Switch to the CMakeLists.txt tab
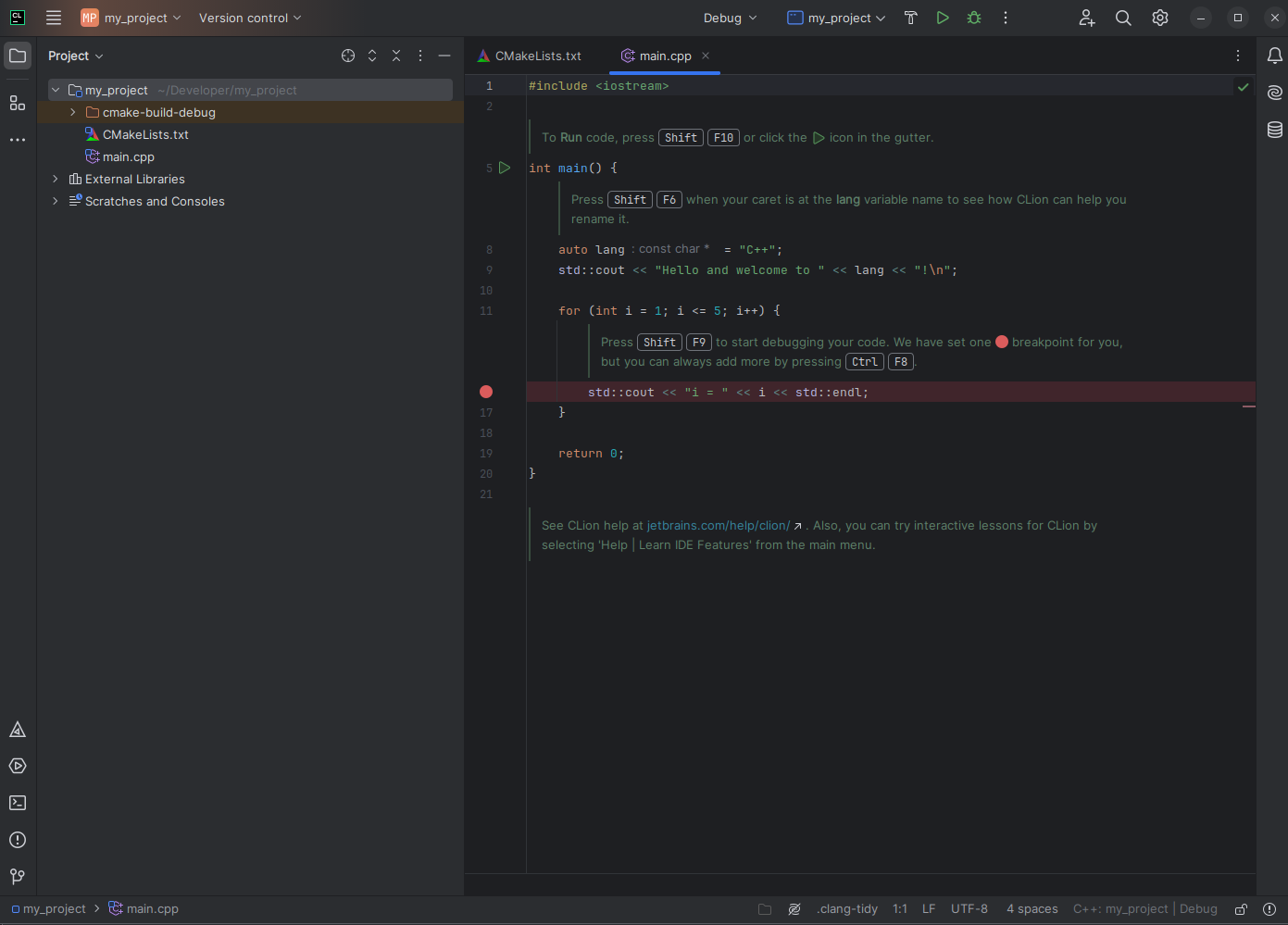 (x=530, y=56)
